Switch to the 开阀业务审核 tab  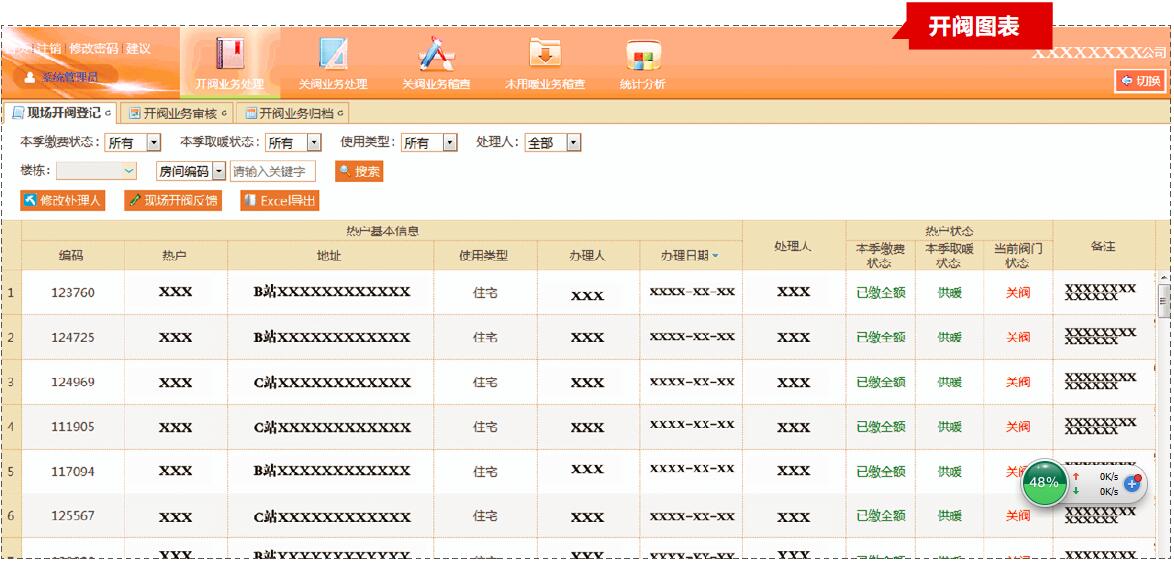click(x=179, y=113)
